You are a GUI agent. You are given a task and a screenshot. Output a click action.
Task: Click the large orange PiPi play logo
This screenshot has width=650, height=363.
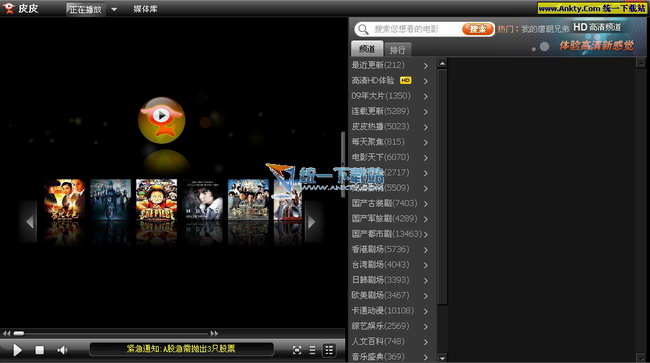click(162, 120)
